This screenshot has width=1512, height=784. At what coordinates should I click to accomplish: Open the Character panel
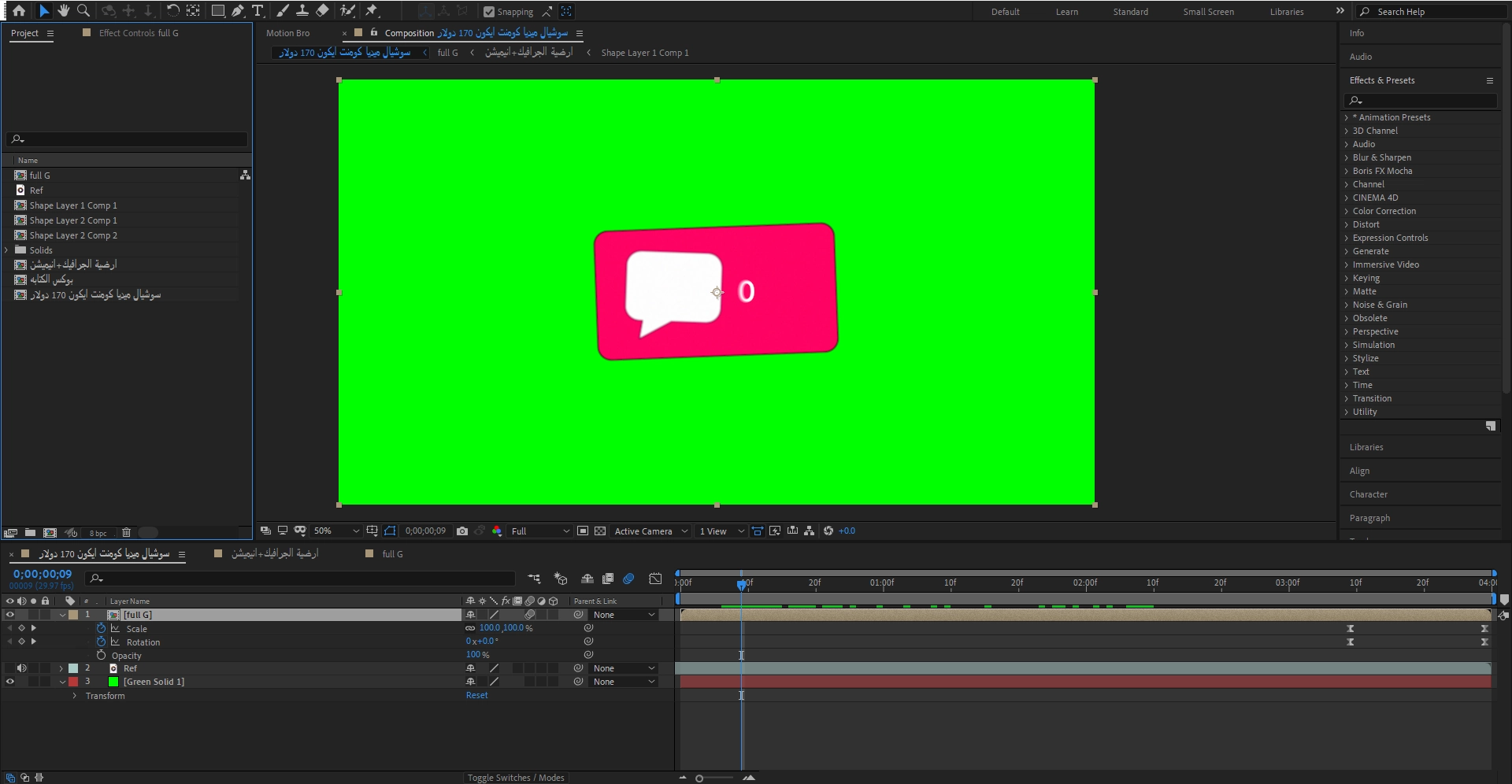click(1368, 494)
